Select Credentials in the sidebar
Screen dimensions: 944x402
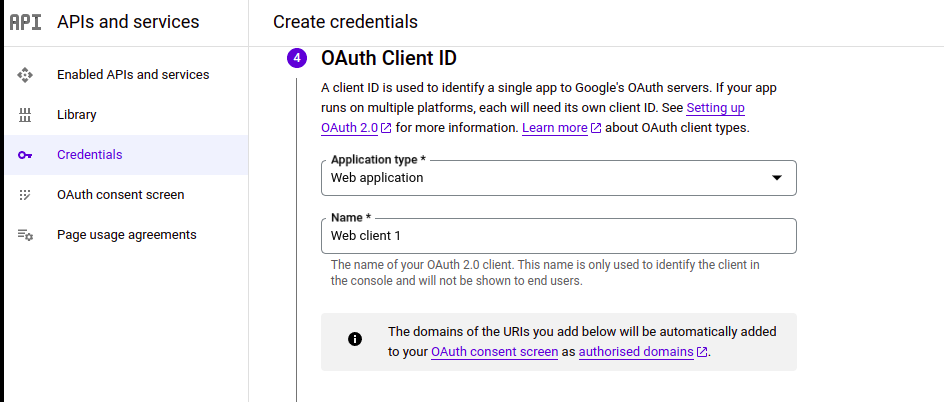click(x=90, y=155)
